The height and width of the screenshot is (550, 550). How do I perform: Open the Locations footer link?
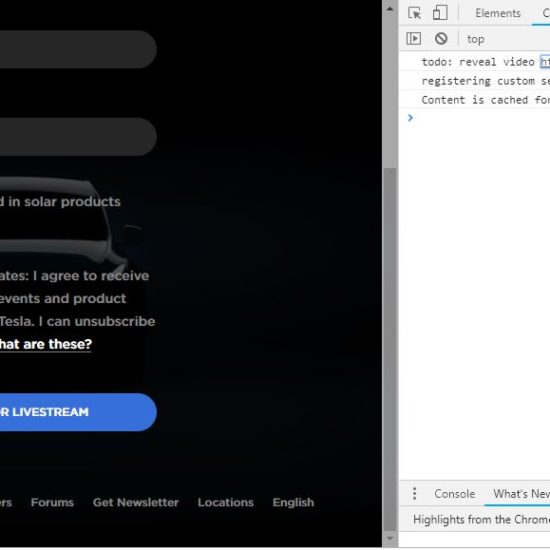click(x=226, y=502)
